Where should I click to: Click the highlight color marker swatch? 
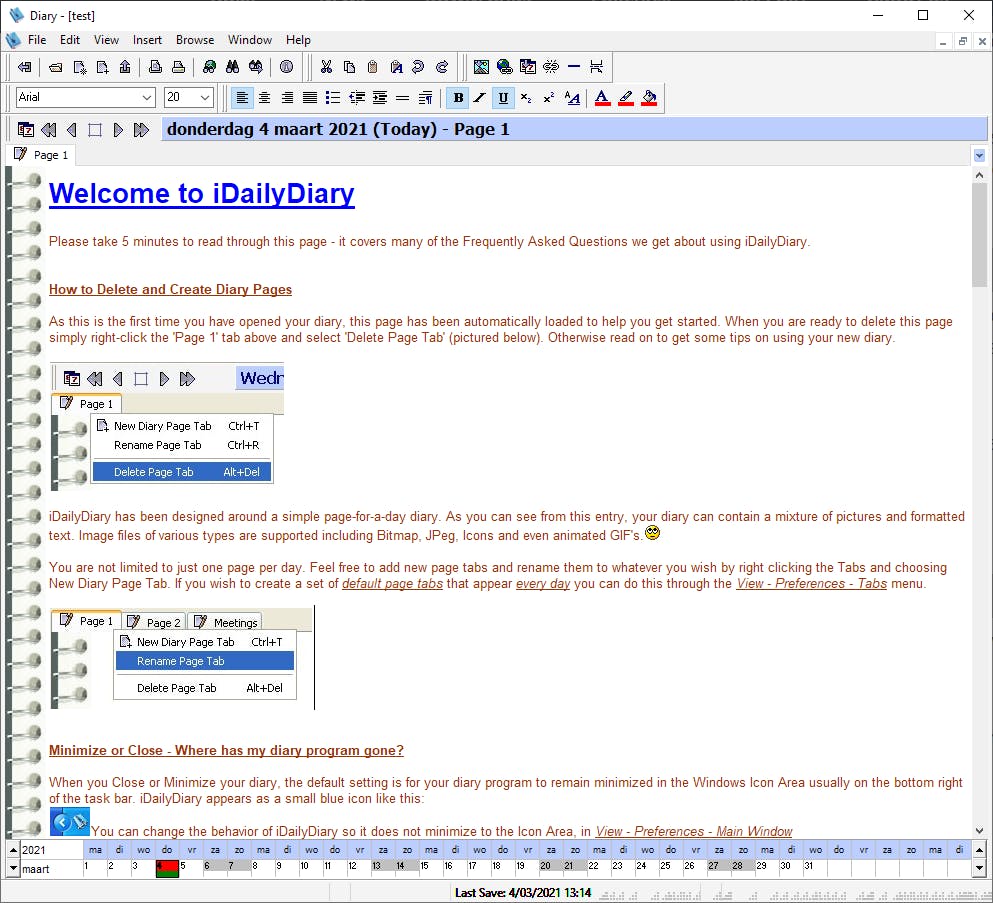click(626, 98)
